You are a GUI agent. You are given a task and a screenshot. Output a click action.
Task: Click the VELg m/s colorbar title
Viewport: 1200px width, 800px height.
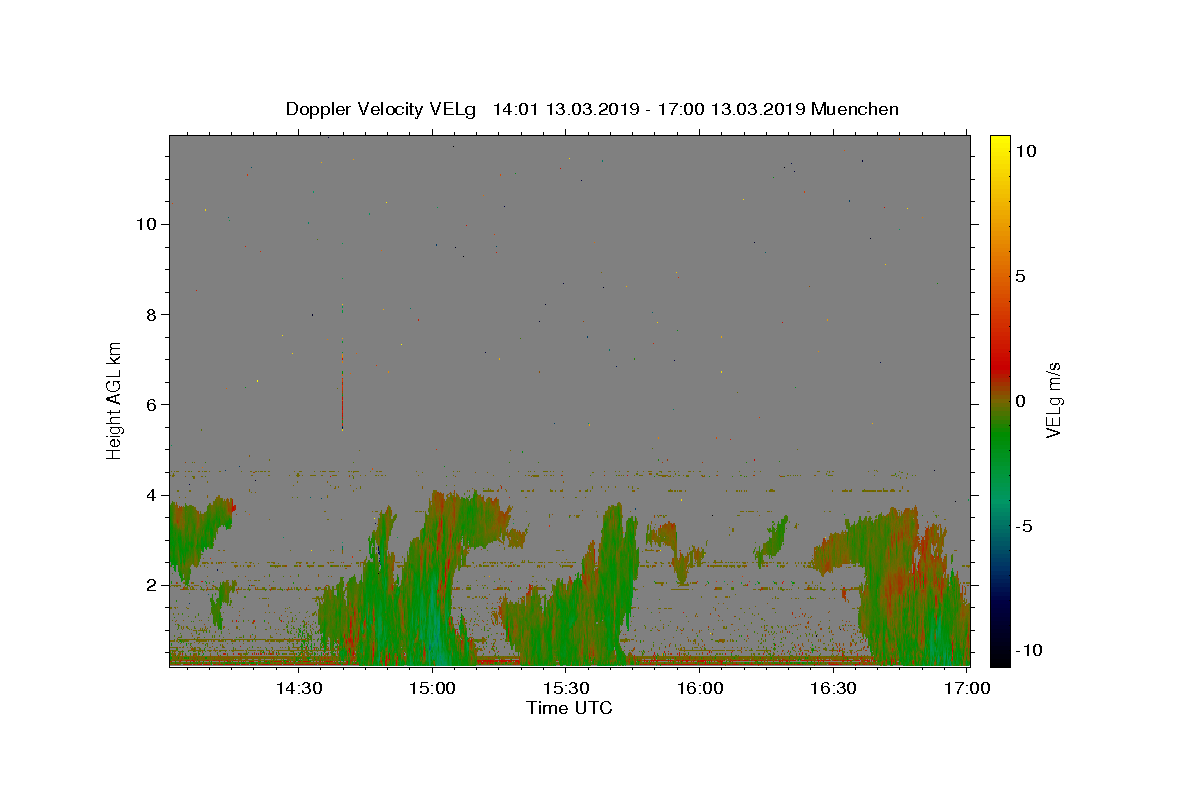coord(1053,400)
